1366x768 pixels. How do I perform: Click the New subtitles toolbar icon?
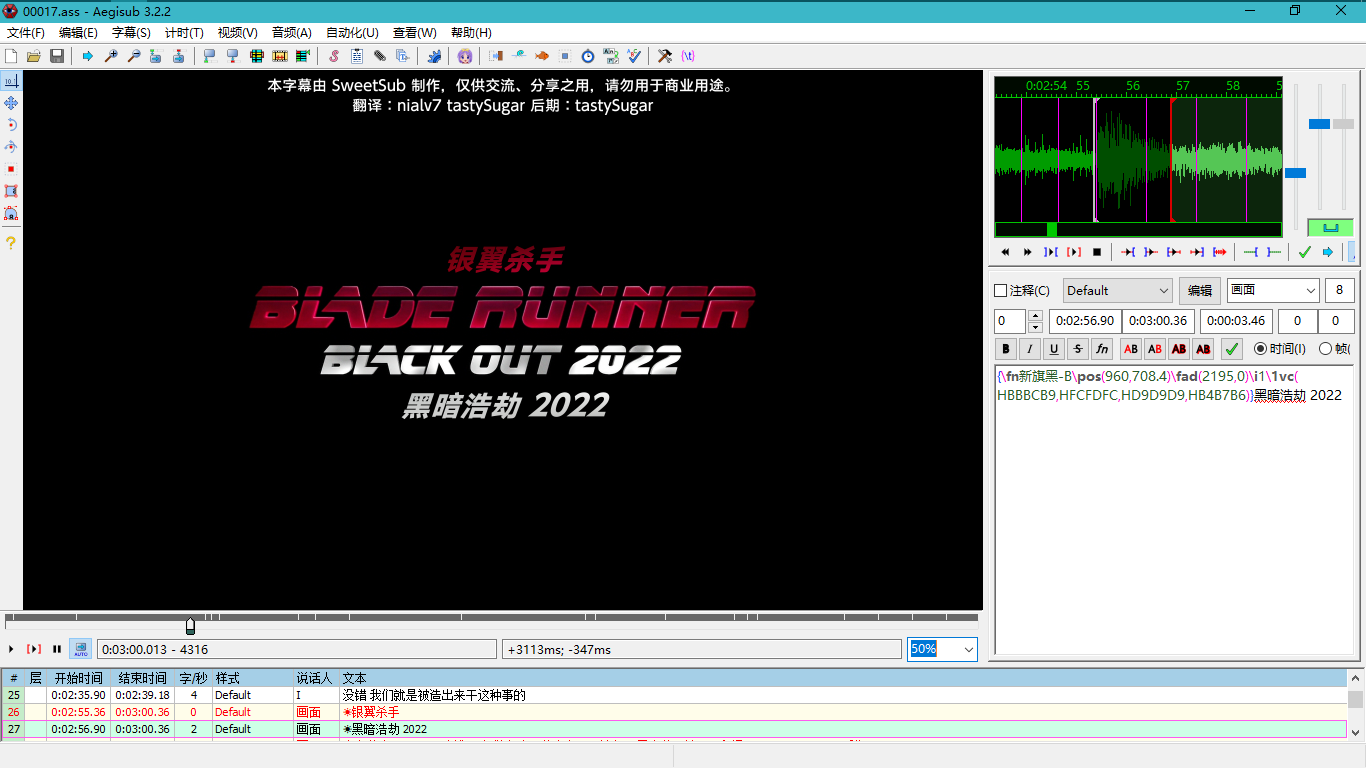[11, 56]
